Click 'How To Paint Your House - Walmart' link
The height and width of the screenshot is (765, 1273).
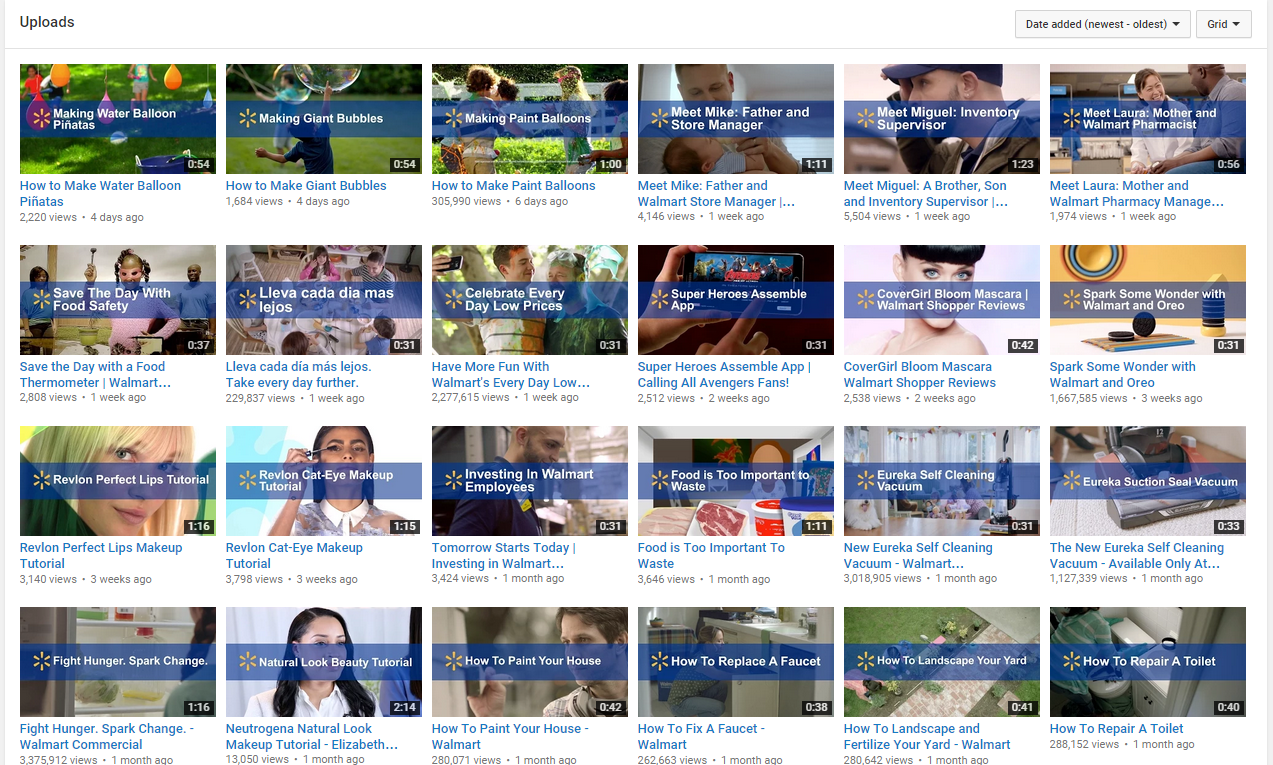[x=510, y=736]
